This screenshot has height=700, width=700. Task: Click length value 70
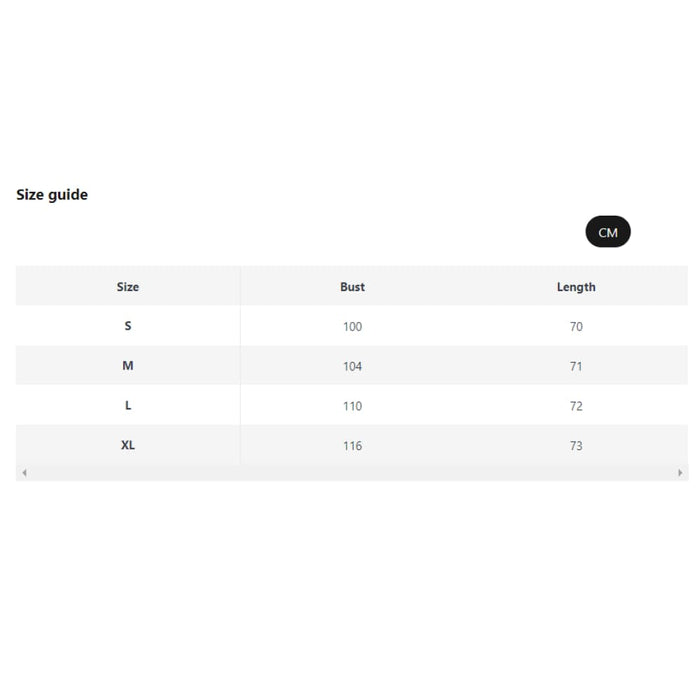pos(576,327)
